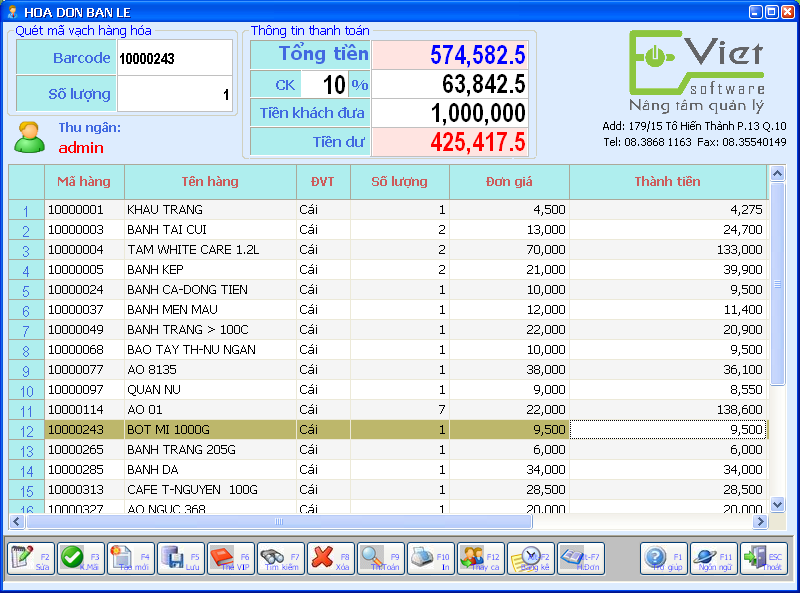Click the highlighted BOT MI 1000G cell
Screen dimensions: 800x593
click(x=210, y=430)
